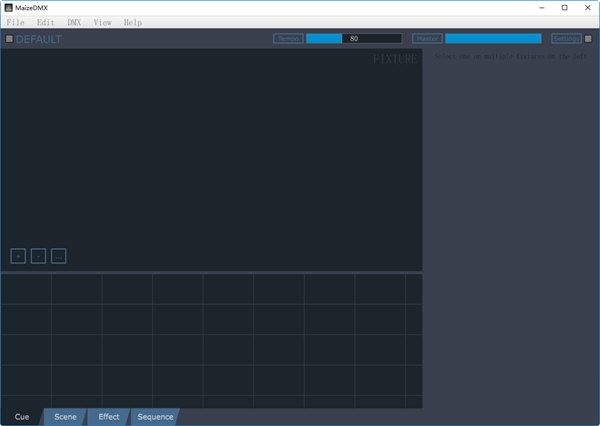Switch to the Sequence tab
The image size is (600, 426).
coord(155,417)
